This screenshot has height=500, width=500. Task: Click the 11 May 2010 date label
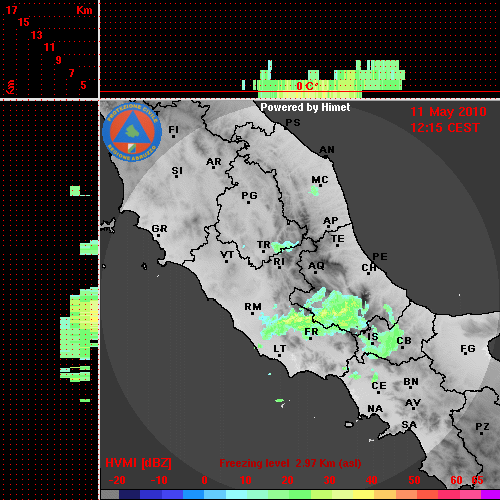coord(448,112)
